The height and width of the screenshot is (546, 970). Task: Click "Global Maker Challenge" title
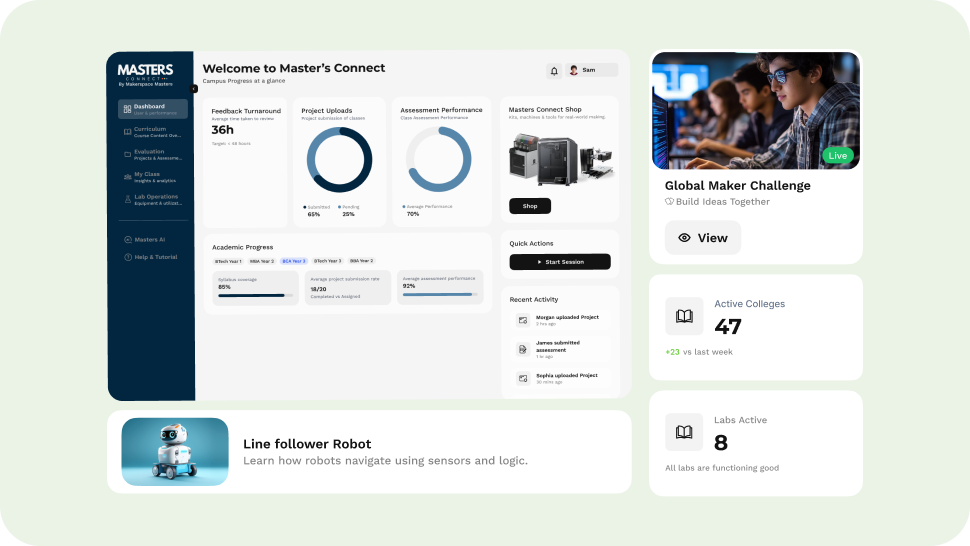737,186
